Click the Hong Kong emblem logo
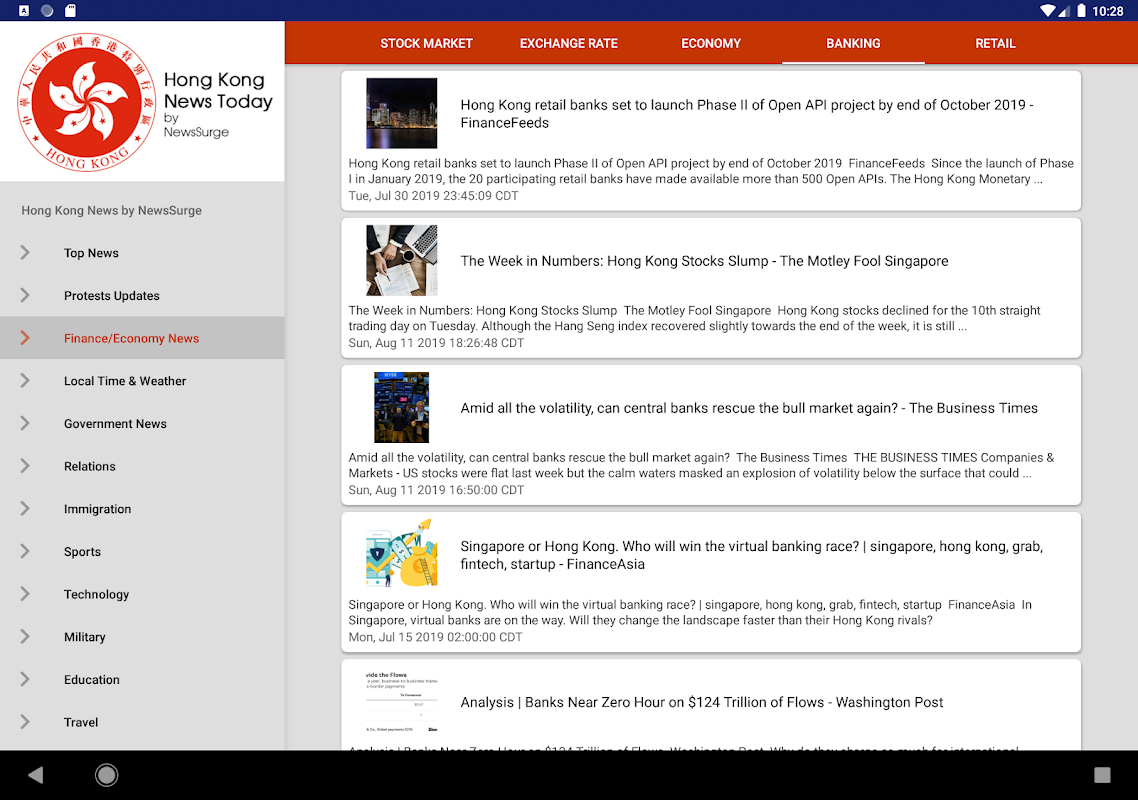The image size is (1138, 800). (86, 102)
